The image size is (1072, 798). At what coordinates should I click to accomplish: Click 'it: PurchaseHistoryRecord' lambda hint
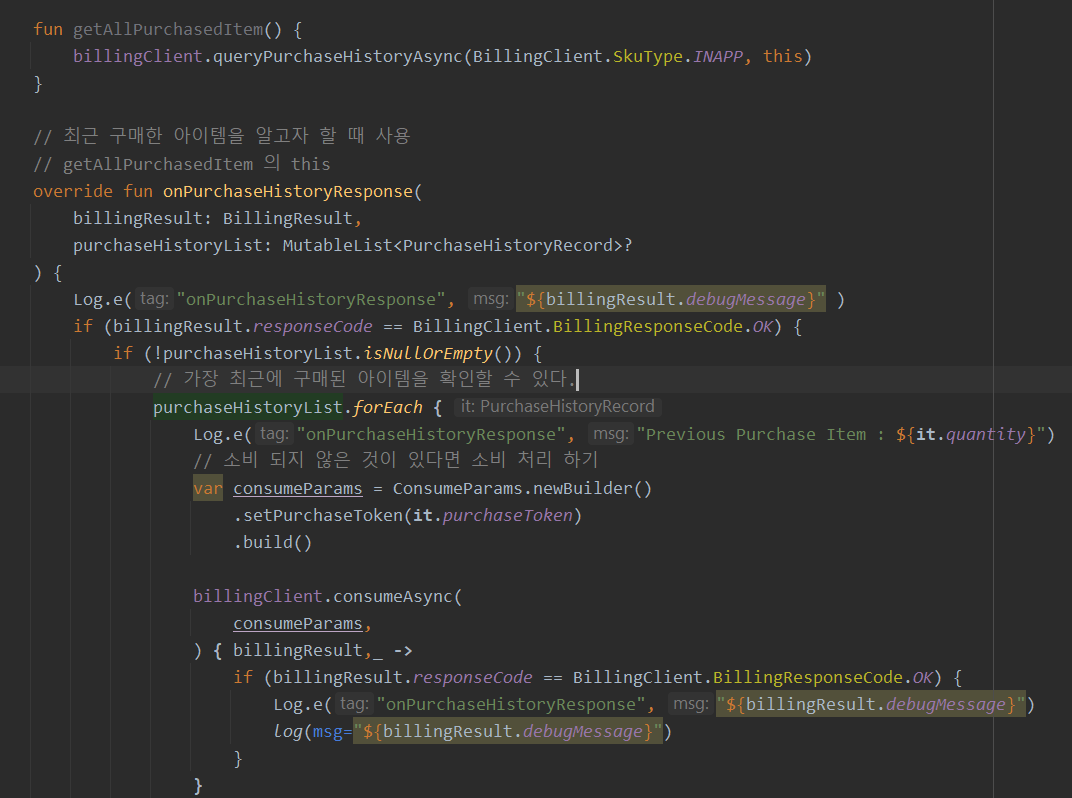point(557,407)
